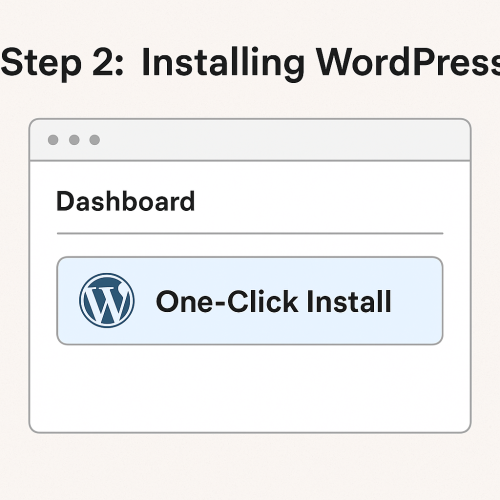Click the word "WordPress" in the heading
This screenshot has height=500, width=500.
[408, 62]
